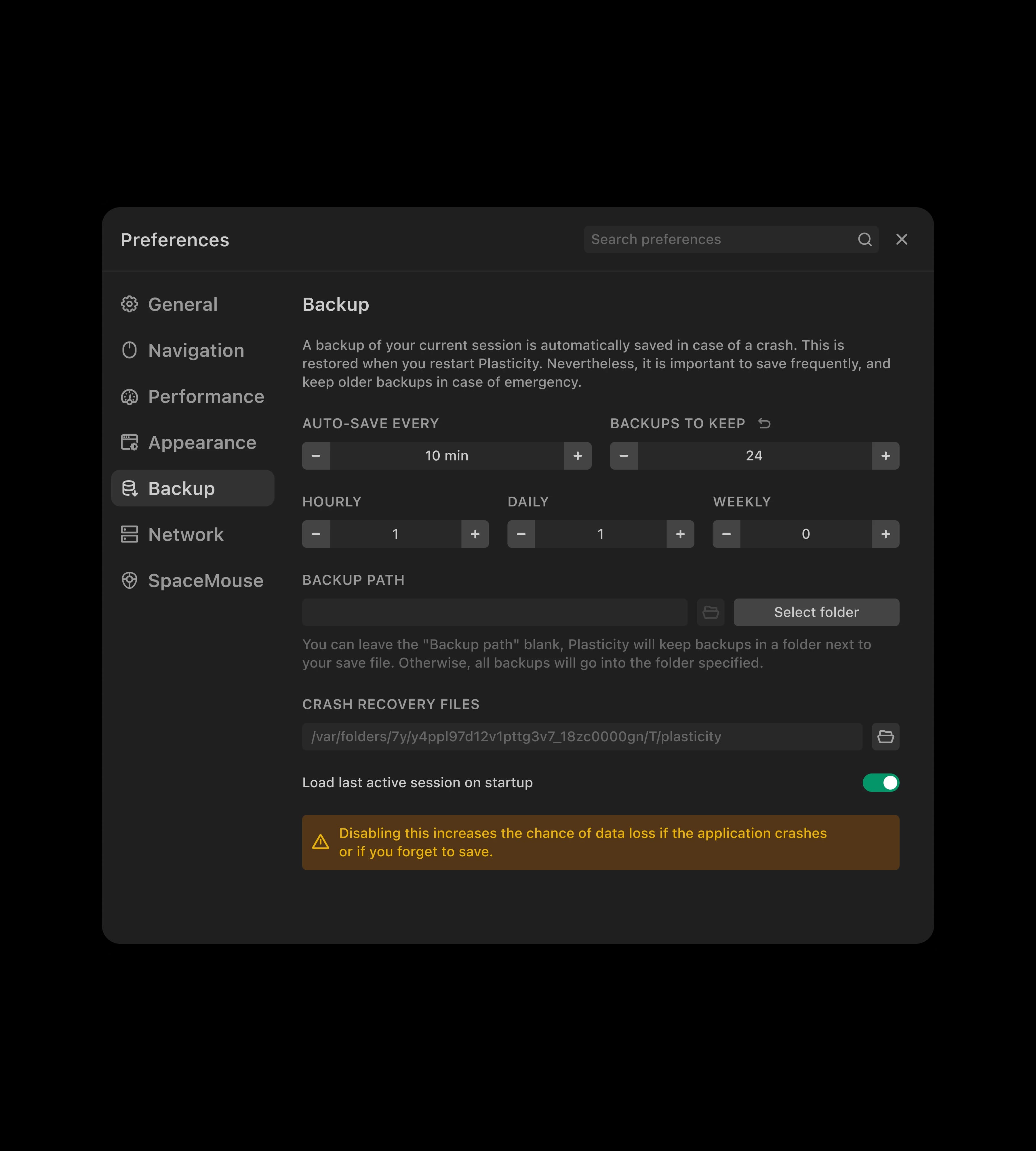Go to Appearance settings
The width and height of the screenshot is (1036, 1151).
coord(193,442)
